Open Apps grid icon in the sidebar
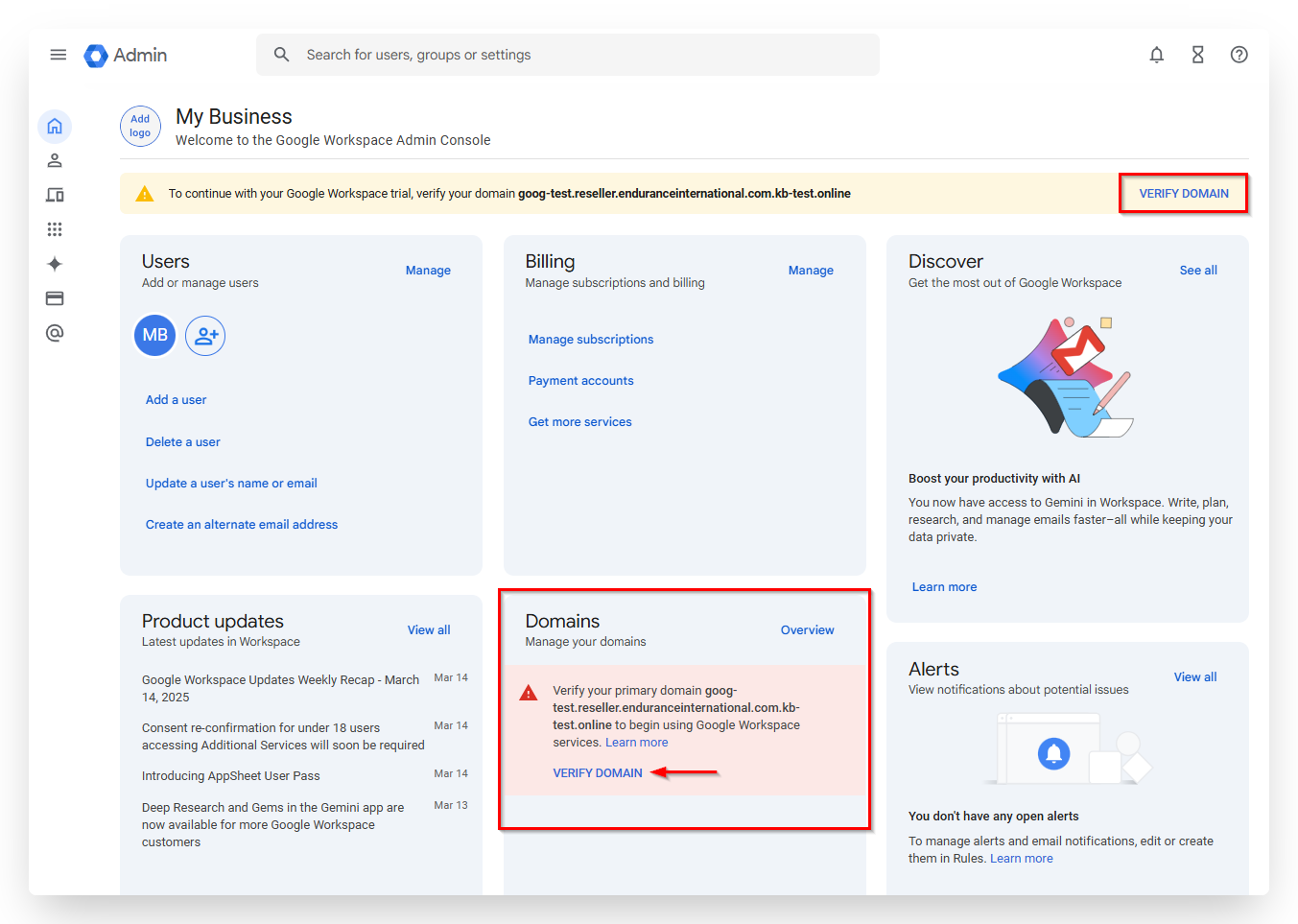This screenshot has width=1298, height=924. [55, 229]
